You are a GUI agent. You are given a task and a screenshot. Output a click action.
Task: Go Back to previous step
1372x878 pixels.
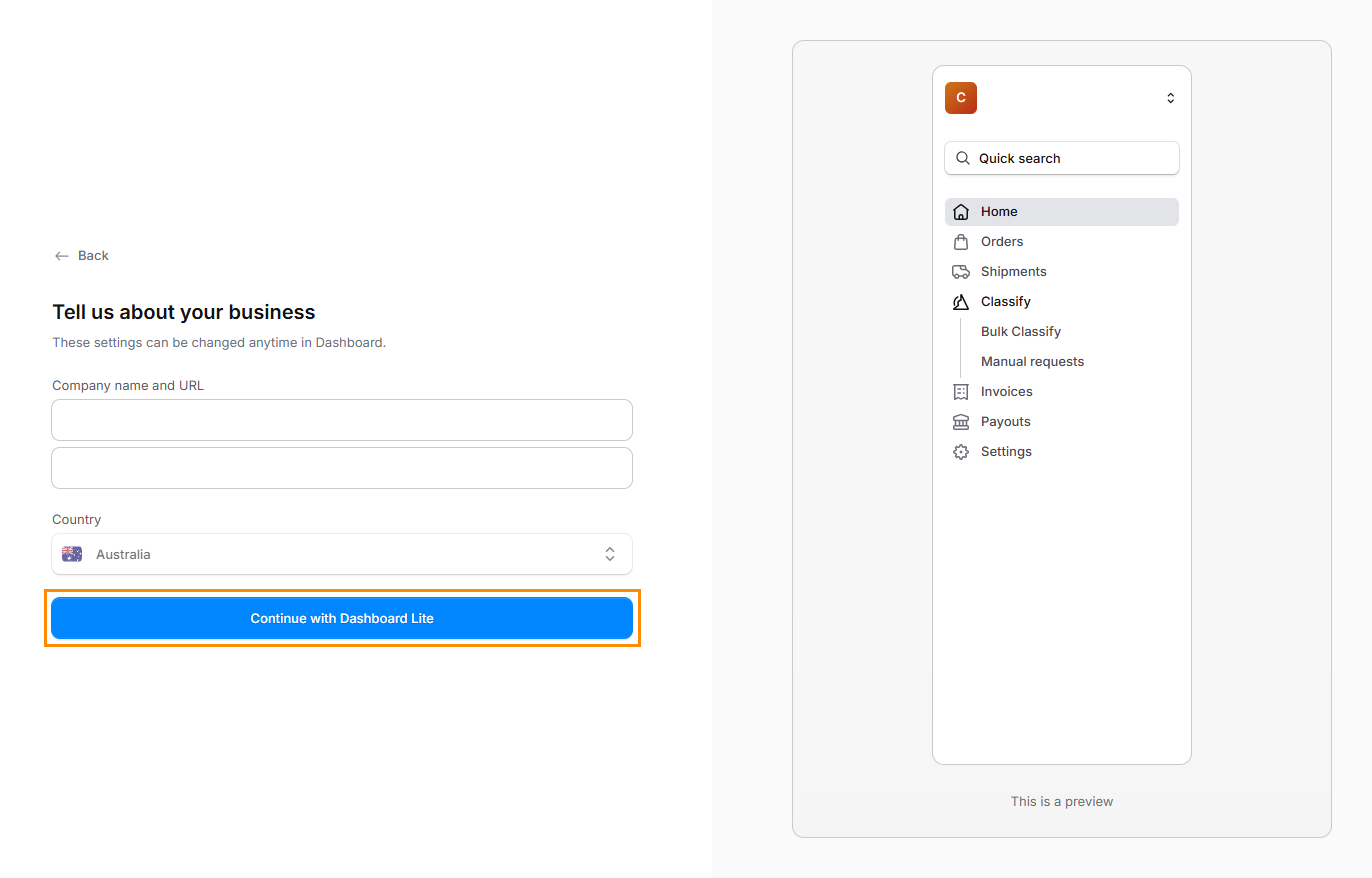[x=82, y=256]
